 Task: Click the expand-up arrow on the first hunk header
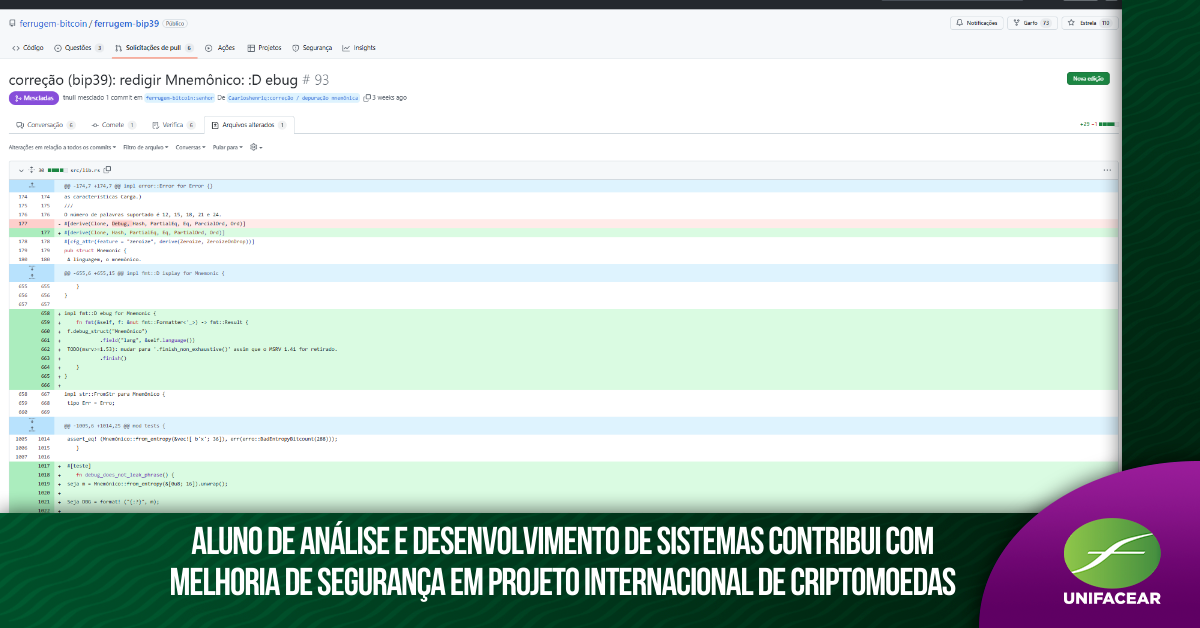click(x=31, y=186)
